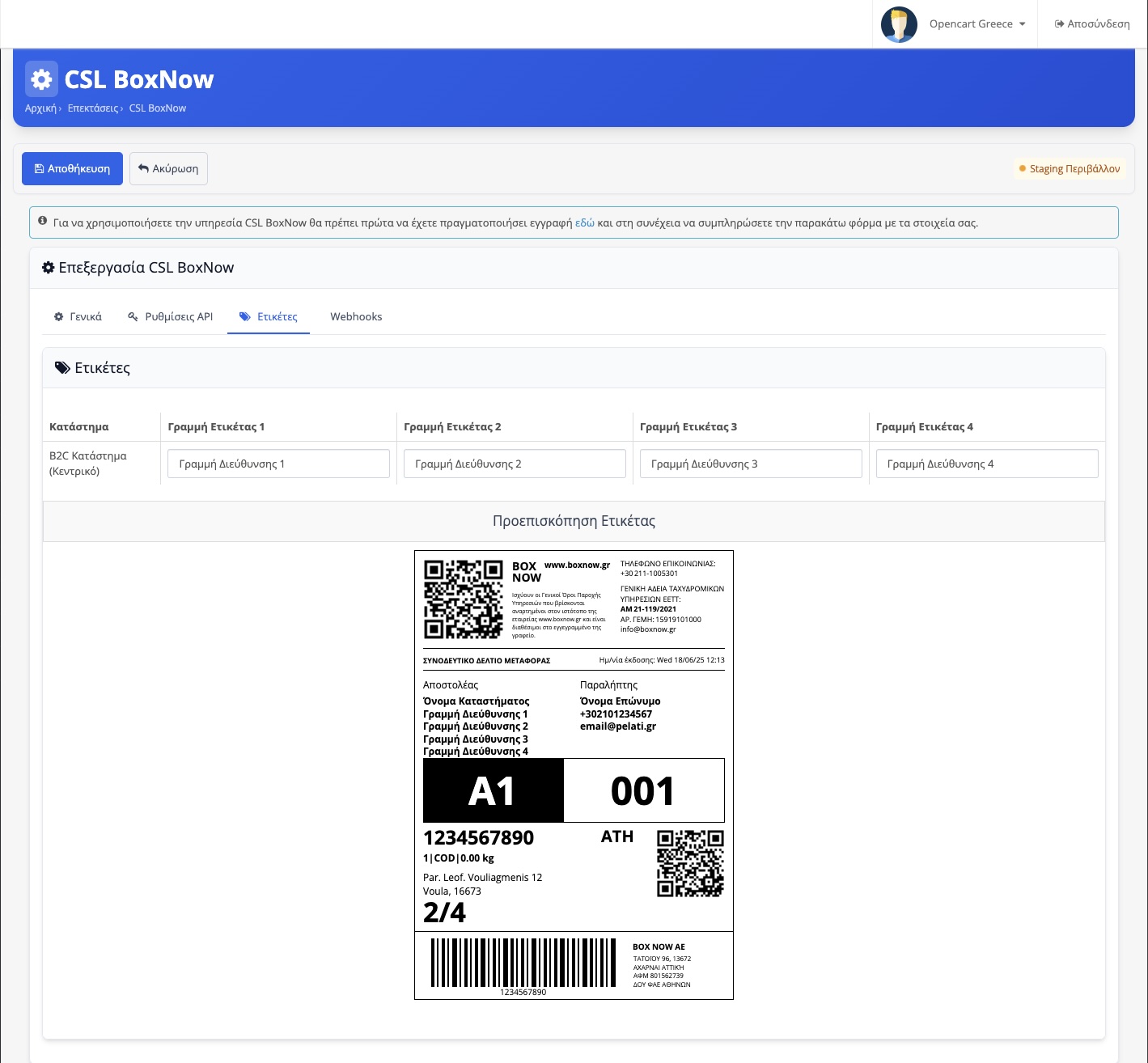Click the Όνομα Επώνυμο recipient name
1148x1063 pixels.
click(x=621, y=701)
